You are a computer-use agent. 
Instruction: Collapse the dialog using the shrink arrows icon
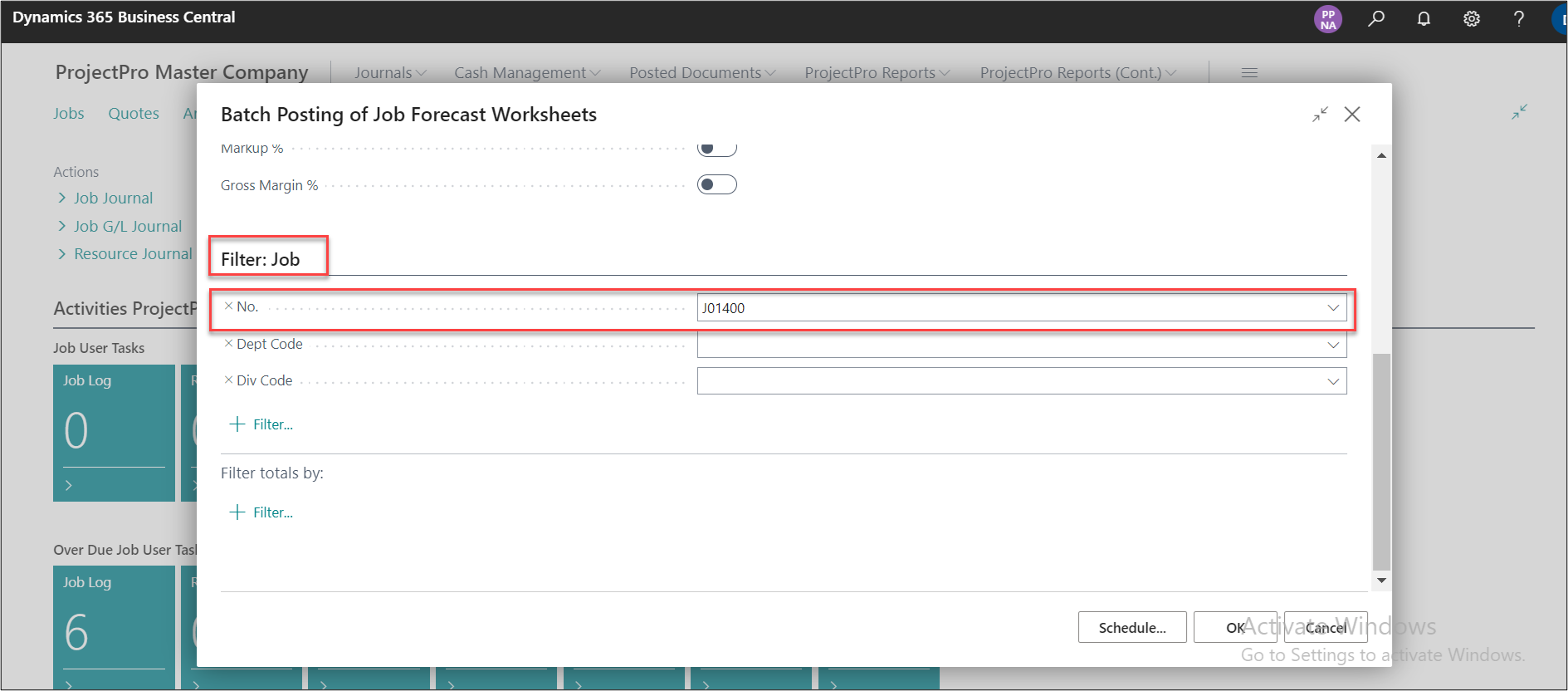pyautogui.click(x=1320, y=115)
